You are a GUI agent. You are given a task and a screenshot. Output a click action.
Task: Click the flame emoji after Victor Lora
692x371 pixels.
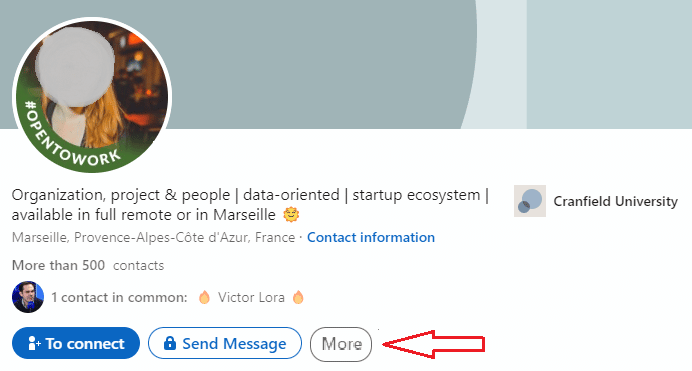[298, 297]
